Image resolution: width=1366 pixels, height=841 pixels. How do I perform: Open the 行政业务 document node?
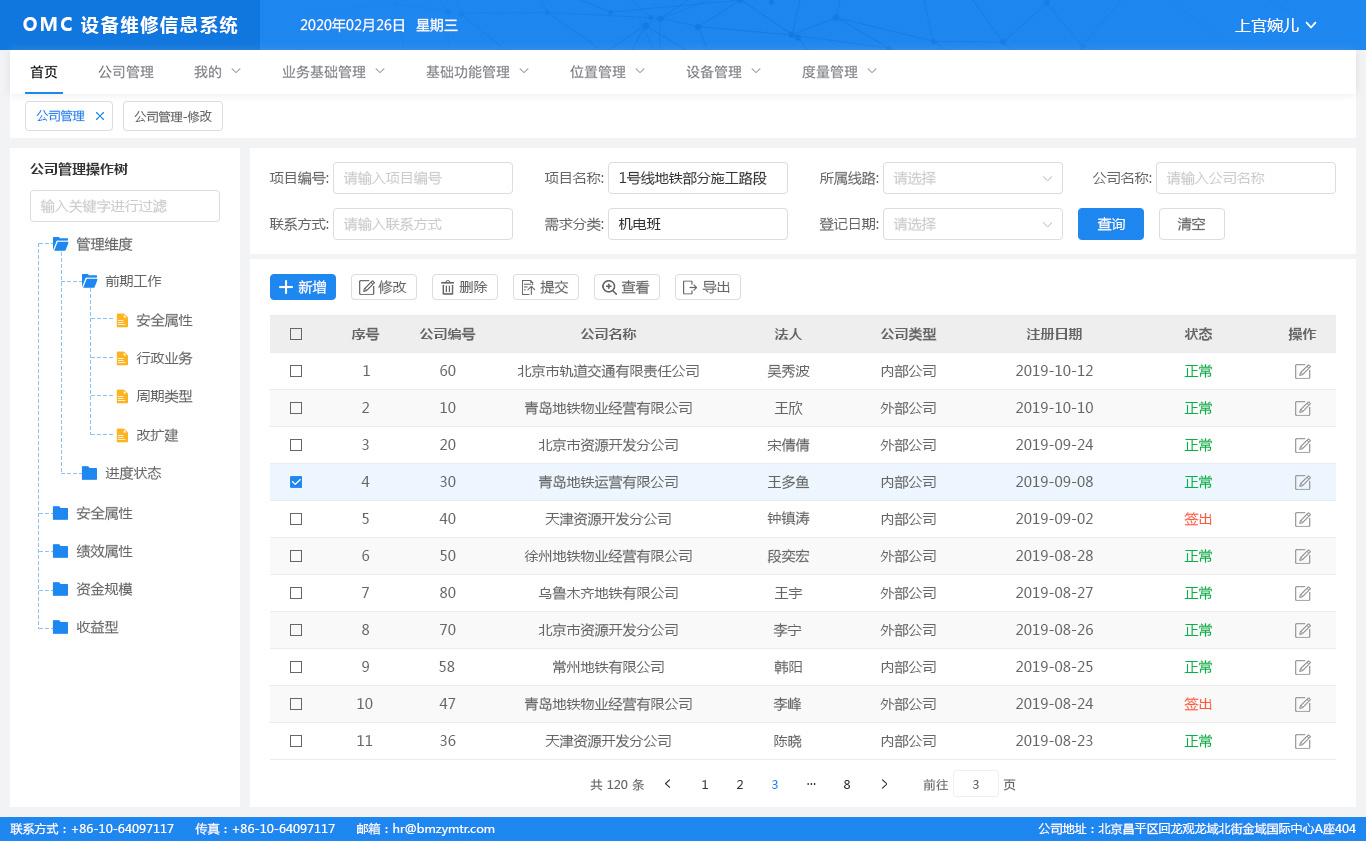tap(154, 358)
